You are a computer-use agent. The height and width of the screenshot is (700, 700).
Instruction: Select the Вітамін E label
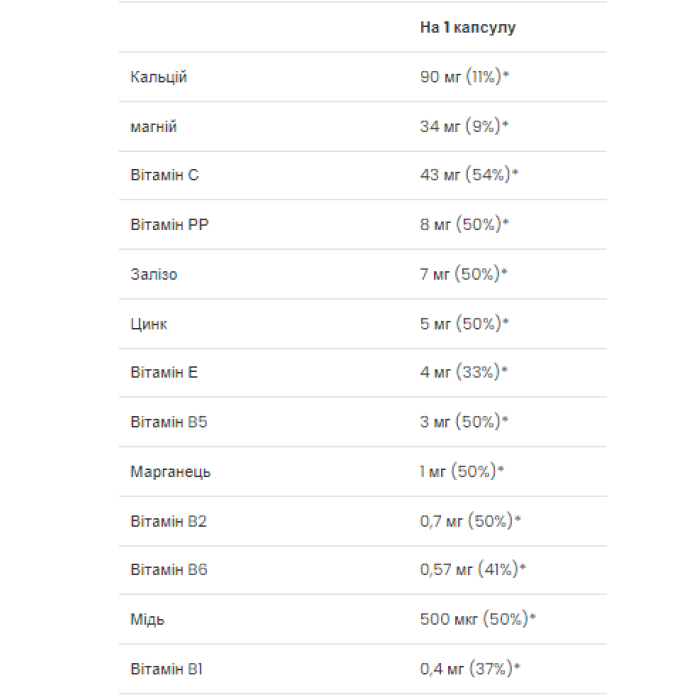165,372
